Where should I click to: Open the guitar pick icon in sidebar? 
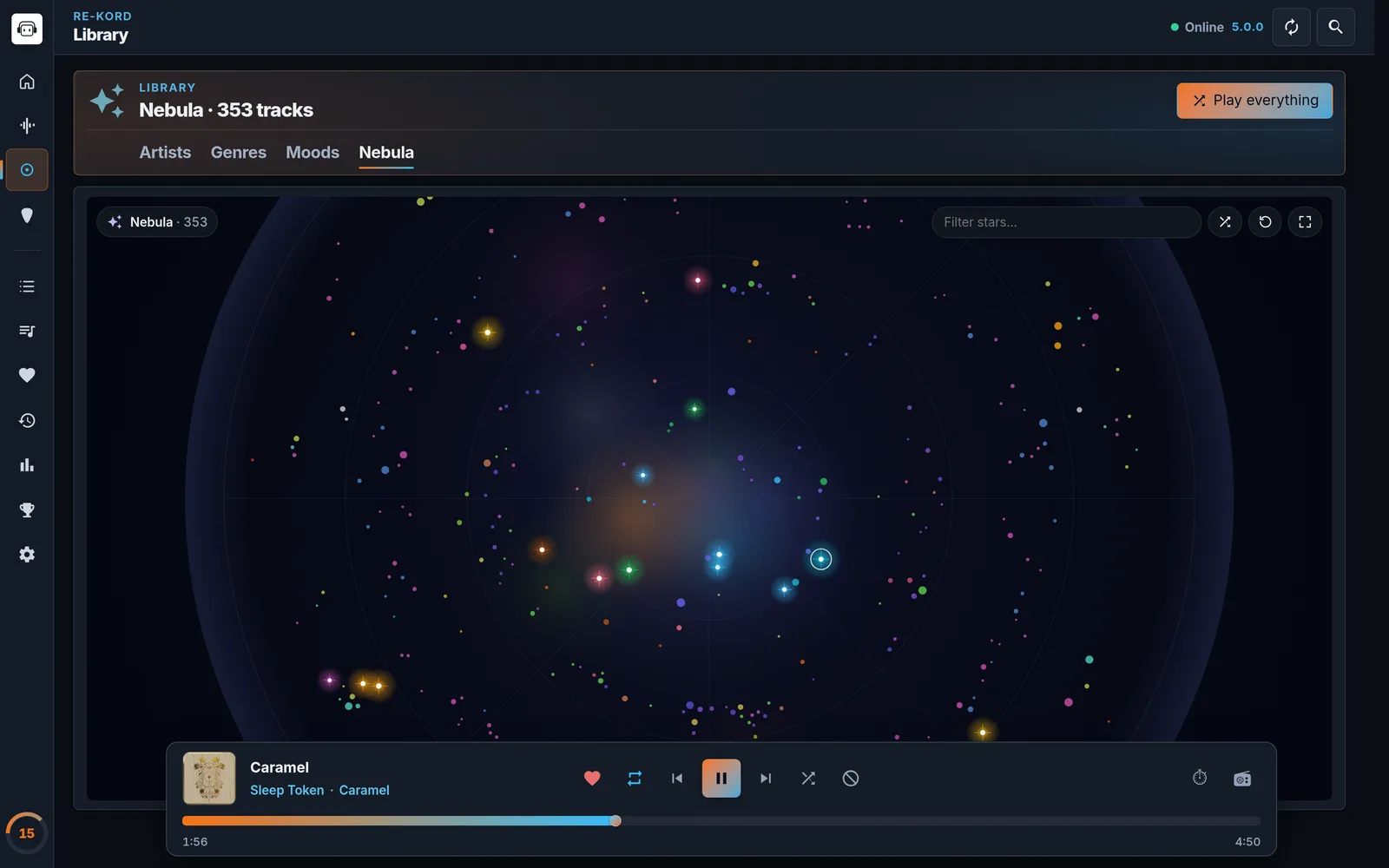27,215
